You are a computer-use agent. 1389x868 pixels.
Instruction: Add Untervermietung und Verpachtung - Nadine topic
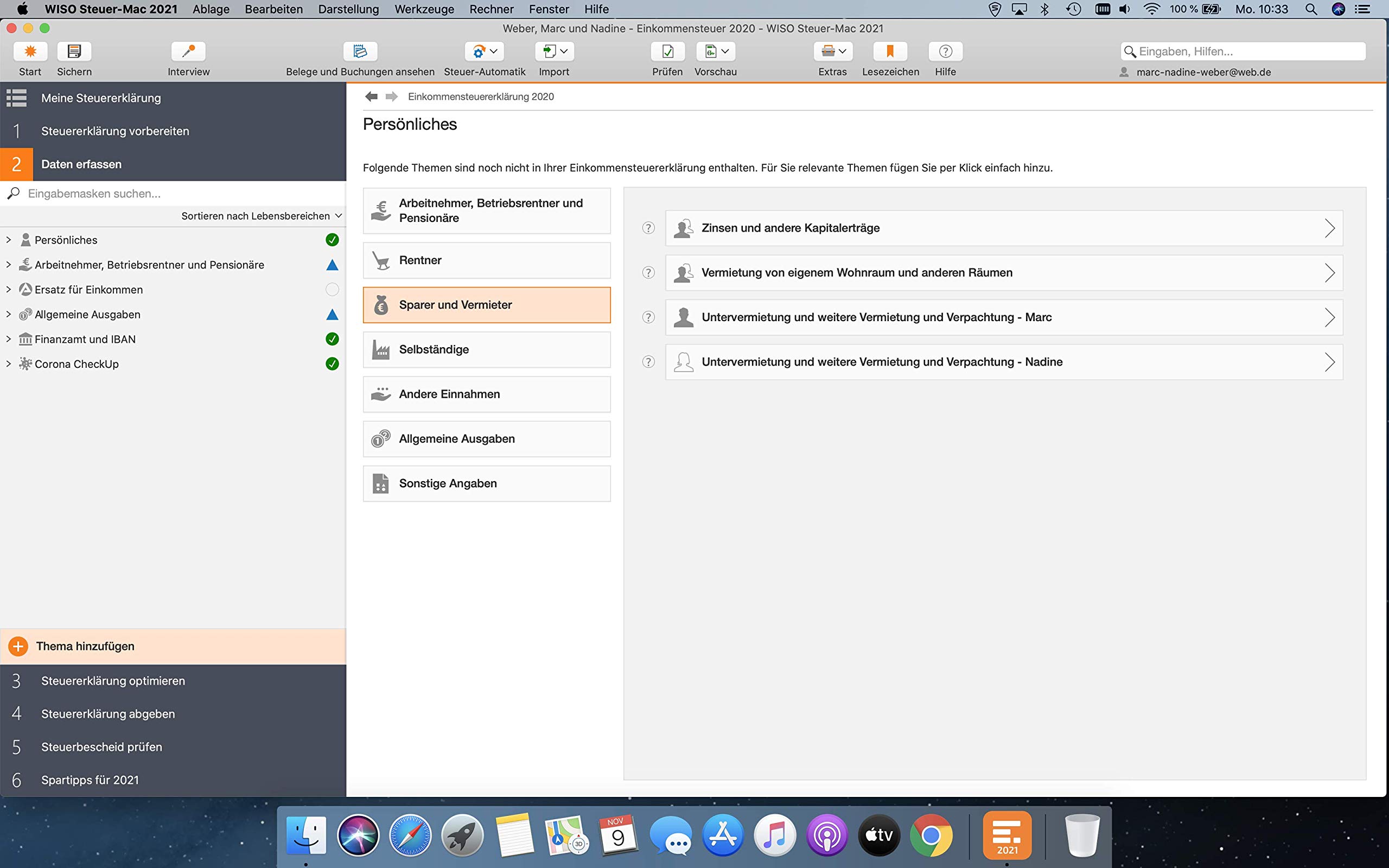point(1004,362)
